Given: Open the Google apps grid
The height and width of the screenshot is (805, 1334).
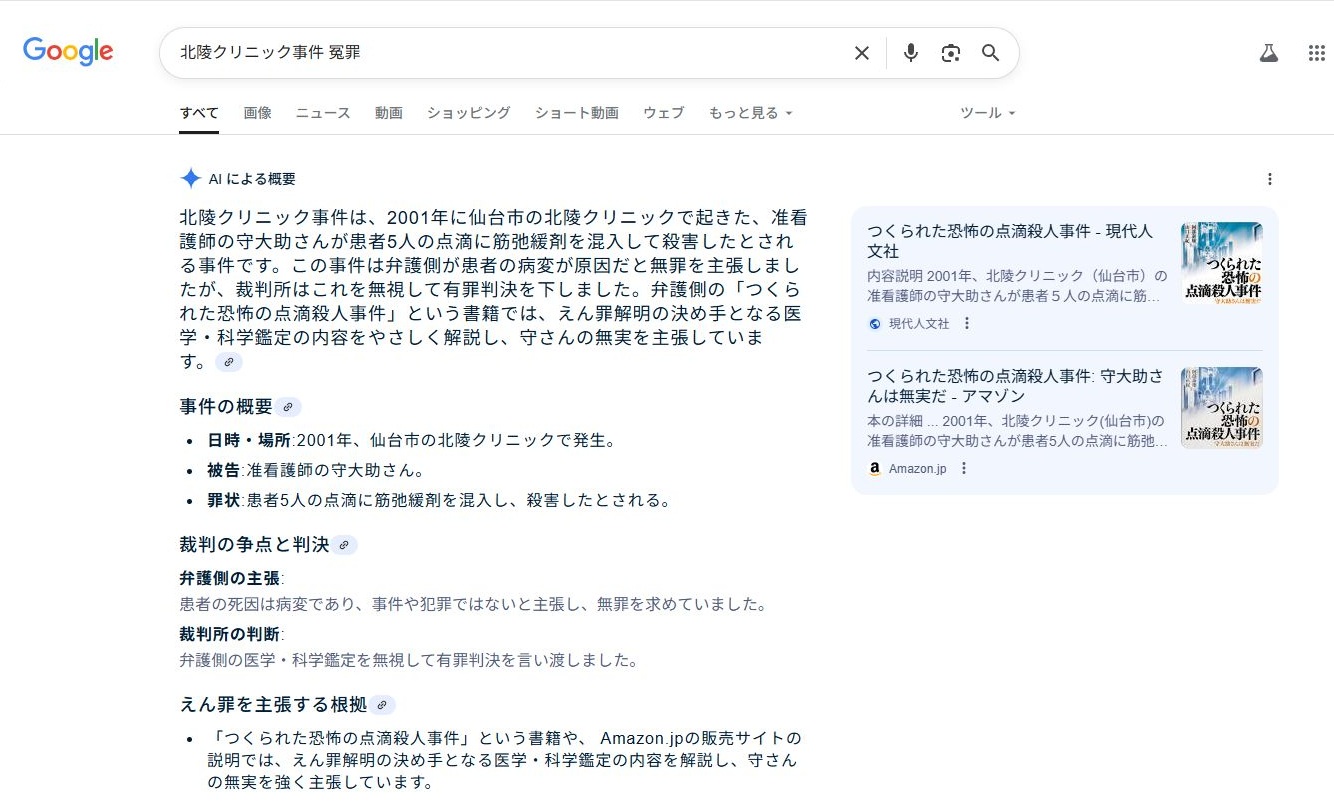Looking at the screenshot, I should pyautogui.click(x=1316, y=53).
